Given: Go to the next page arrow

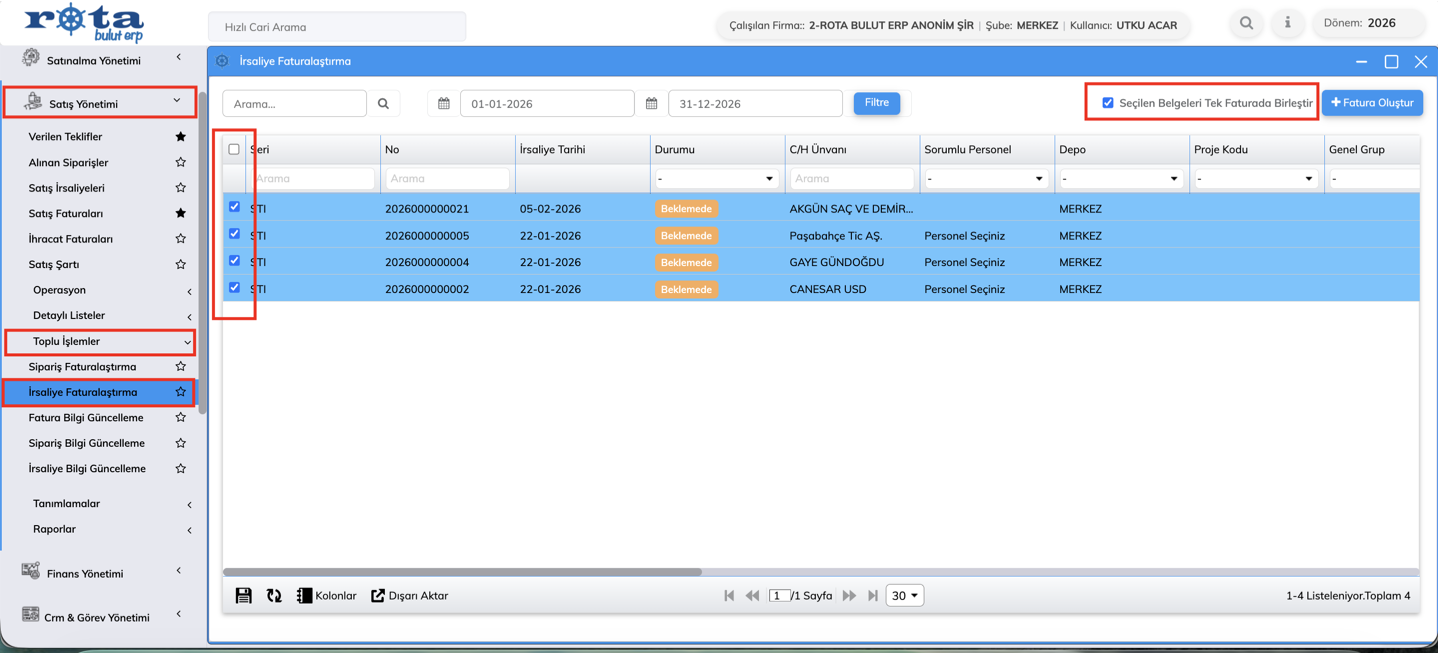Looking at the screenshot, I should click(849, 596).
